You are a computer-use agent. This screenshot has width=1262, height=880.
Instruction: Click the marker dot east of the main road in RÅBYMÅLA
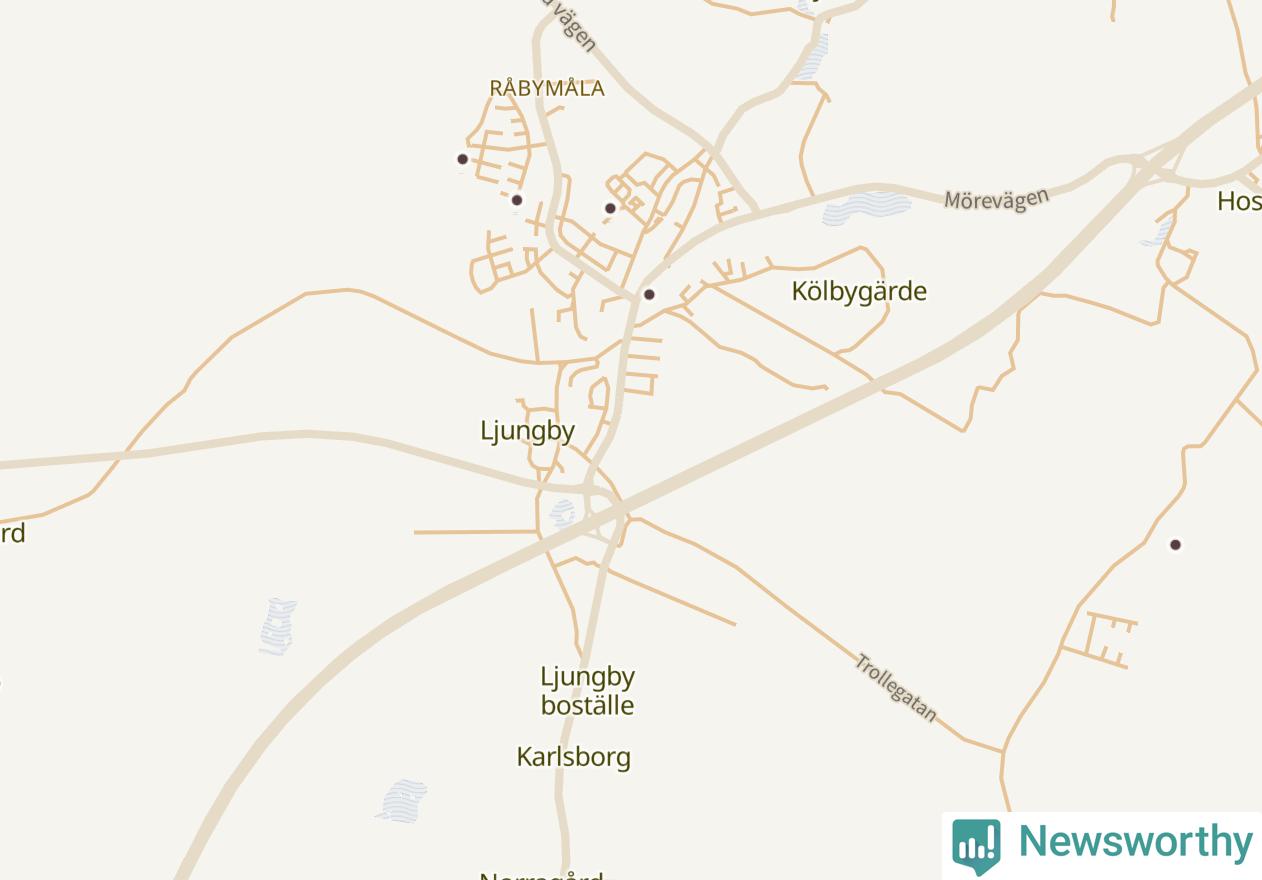point(611,208)
